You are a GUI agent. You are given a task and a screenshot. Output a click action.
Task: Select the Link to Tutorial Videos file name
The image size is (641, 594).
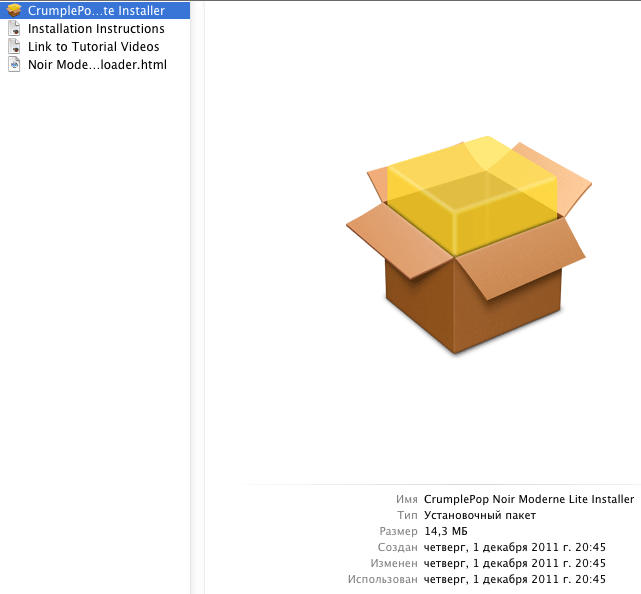94,47
